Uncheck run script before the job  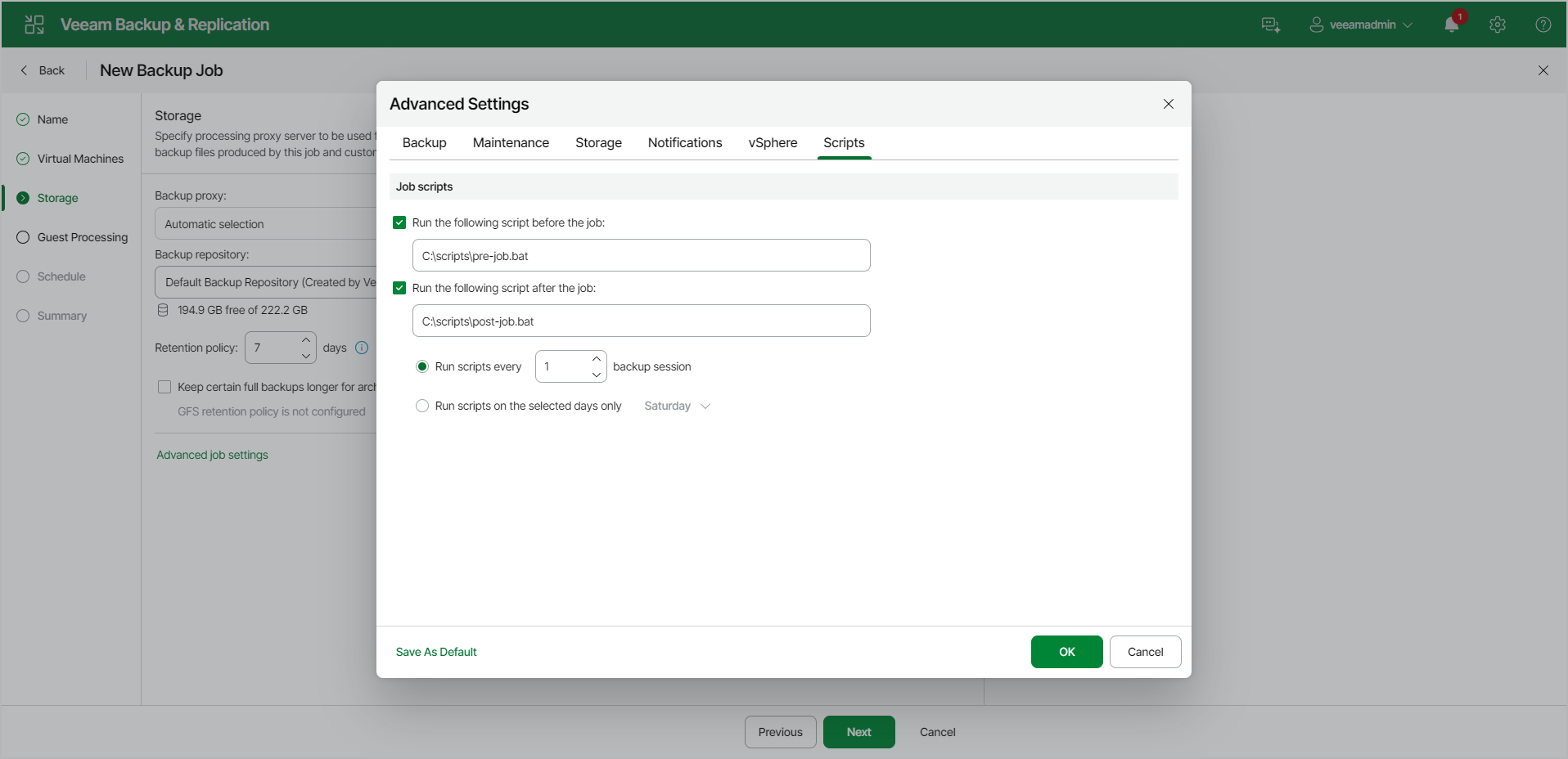pyautogui.click(x=399, y=222)
